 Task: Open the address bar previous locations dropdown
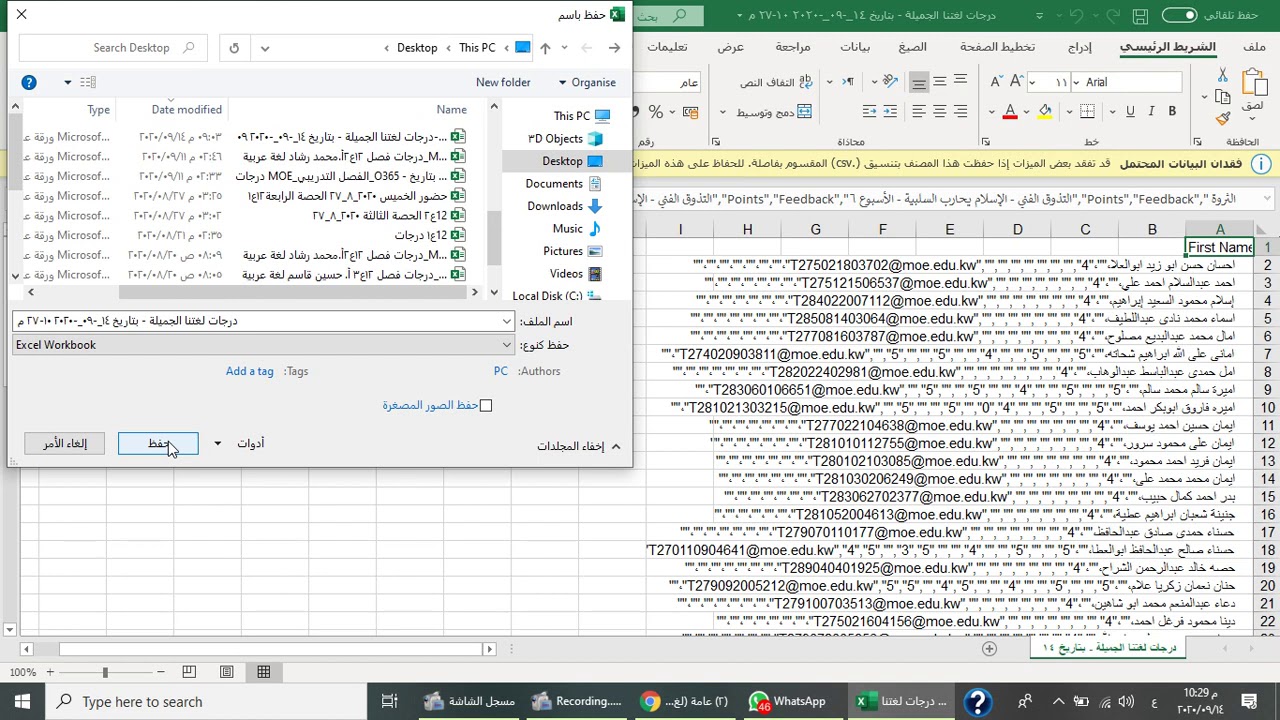coord(265,48)
